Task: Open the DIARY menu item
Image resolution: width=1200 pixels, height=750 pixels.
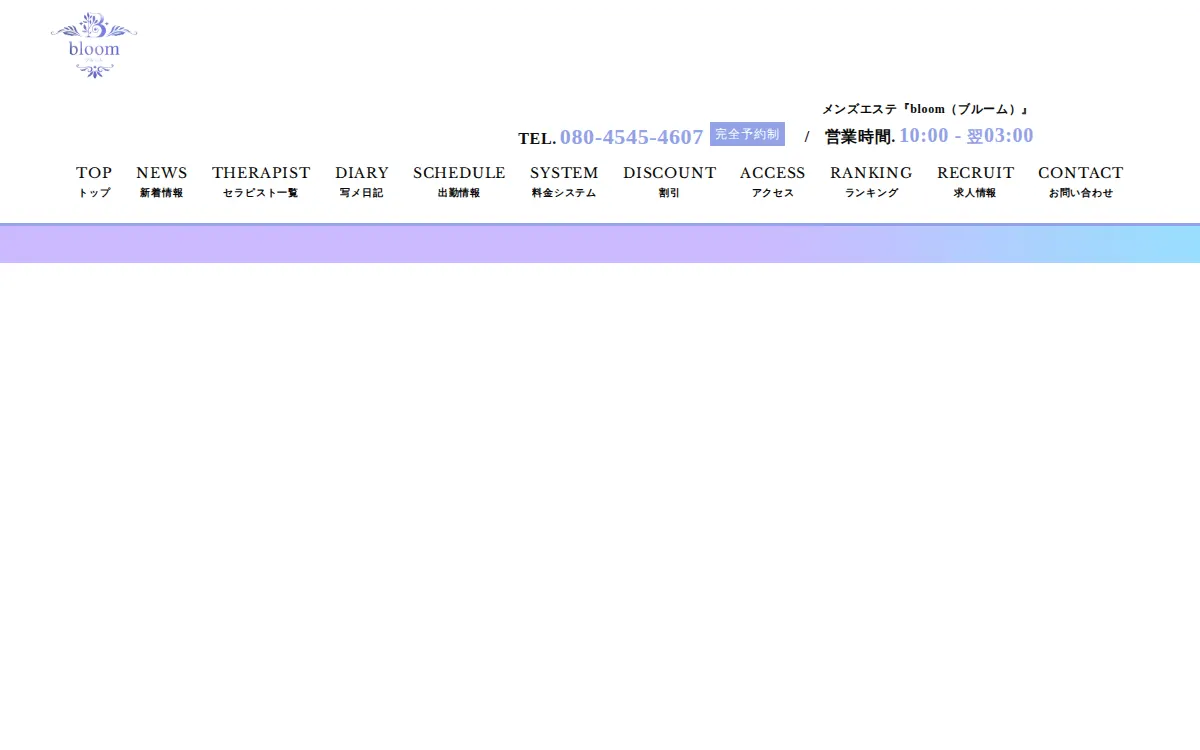Action: [362, 181]
